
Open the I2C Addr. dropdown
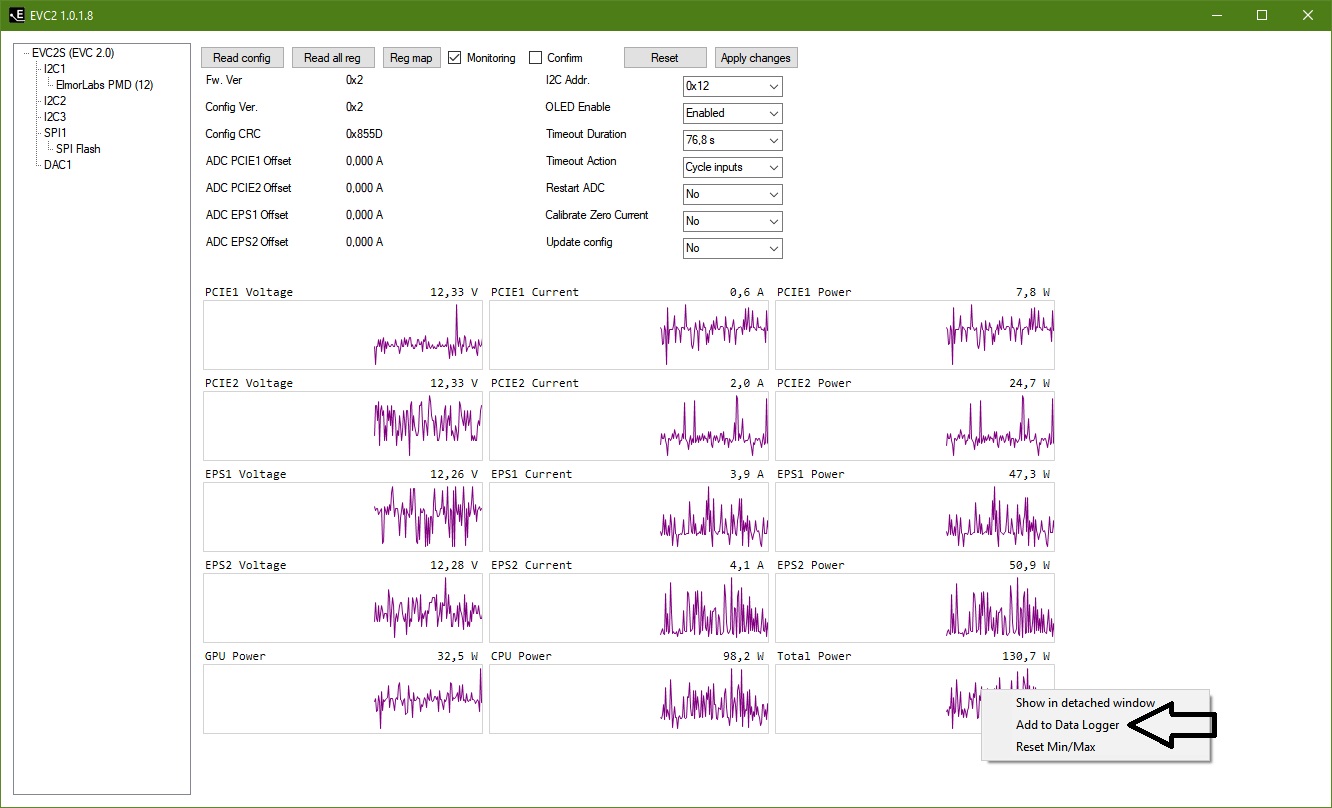pyautogui.click(x=732, y=87)
